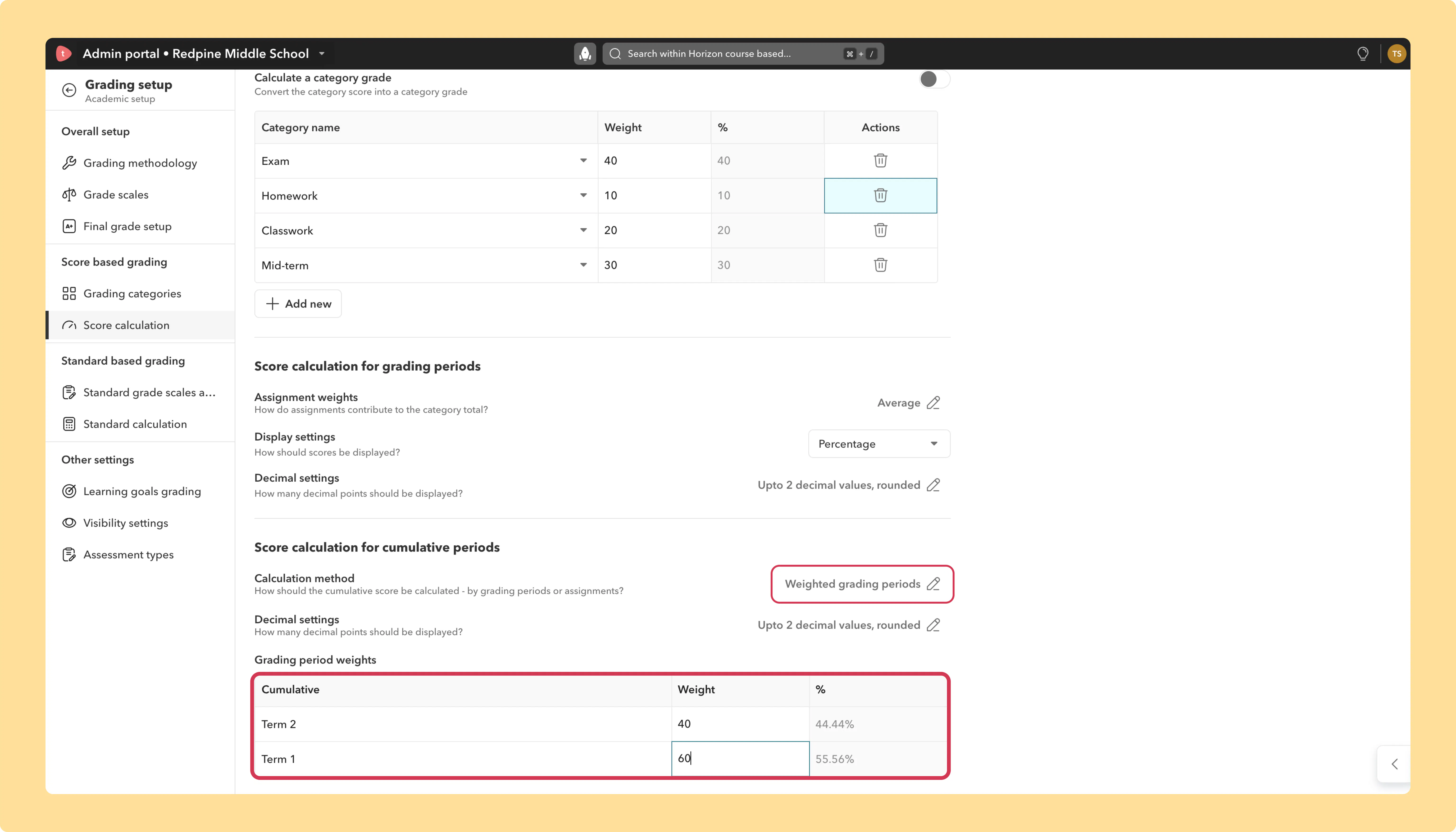Screen dimensions: 1456x832
Task: Click the Term 1 row label
Action: tap(278, 760)
